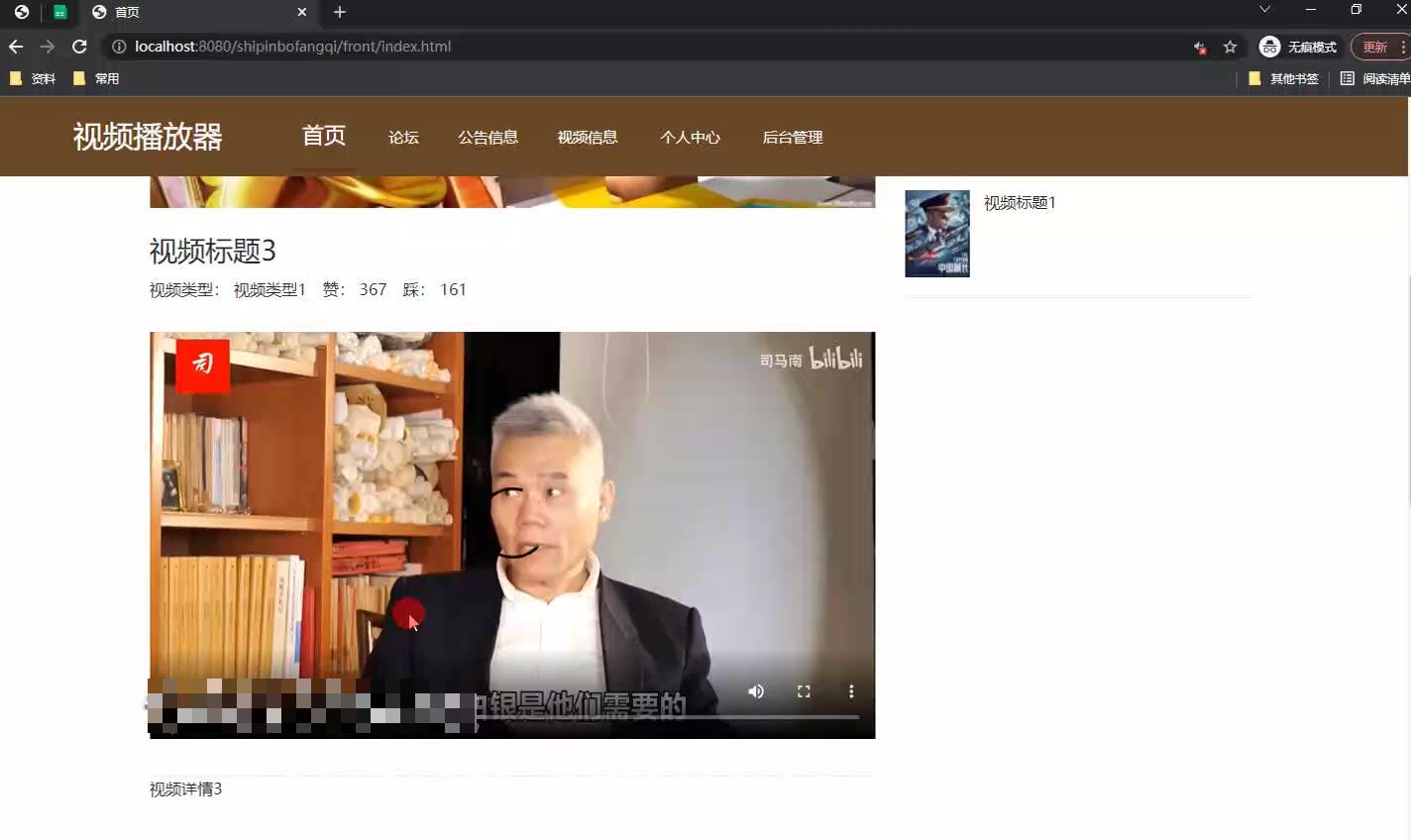
Task: Switch to the 论坛 navigation tab
Action: [403, 137]
